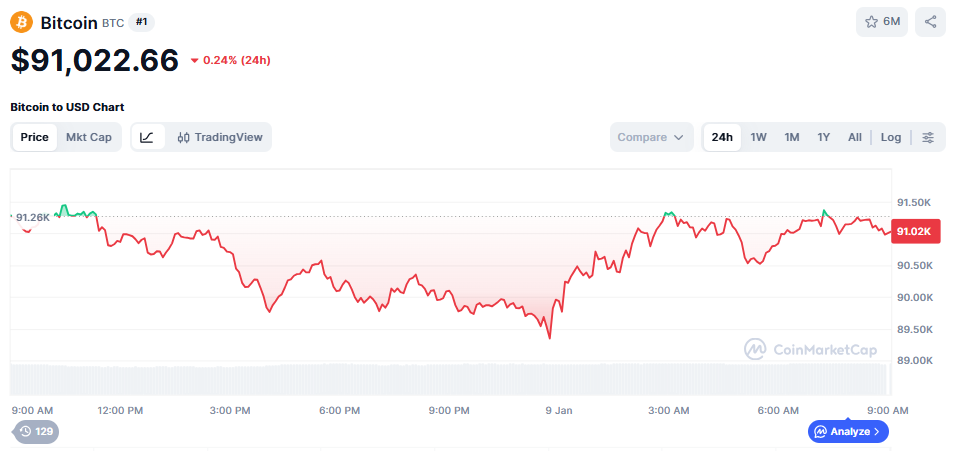Image resolution: width=961 pixels, height=451 pixels.
Task: Toggle chart to Mkt Cap view
Action: tap(89, 137)
